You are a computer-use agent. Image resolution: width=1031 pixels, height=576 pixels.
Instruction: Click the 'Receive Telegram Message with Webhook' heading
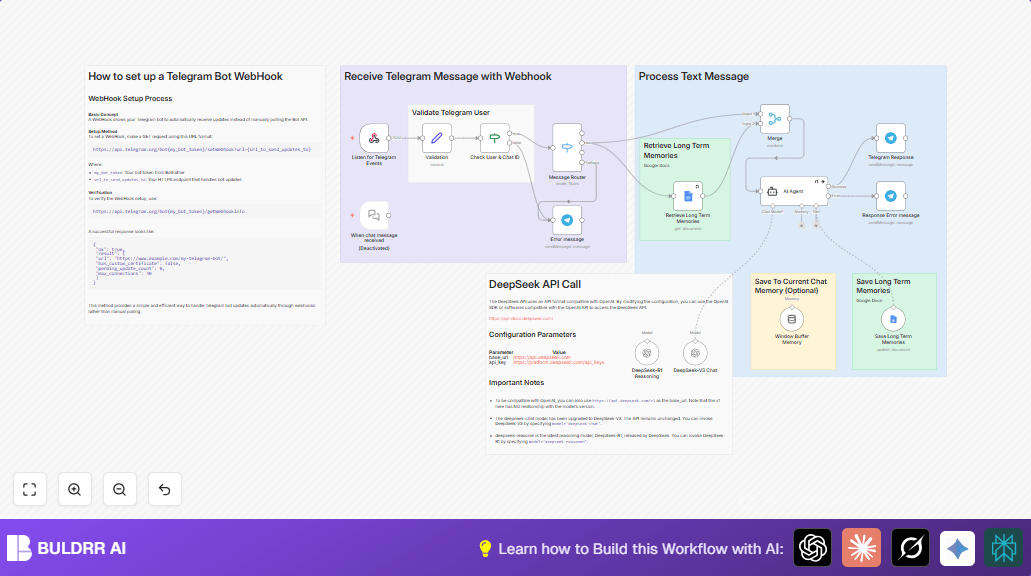tap(448, 76)
